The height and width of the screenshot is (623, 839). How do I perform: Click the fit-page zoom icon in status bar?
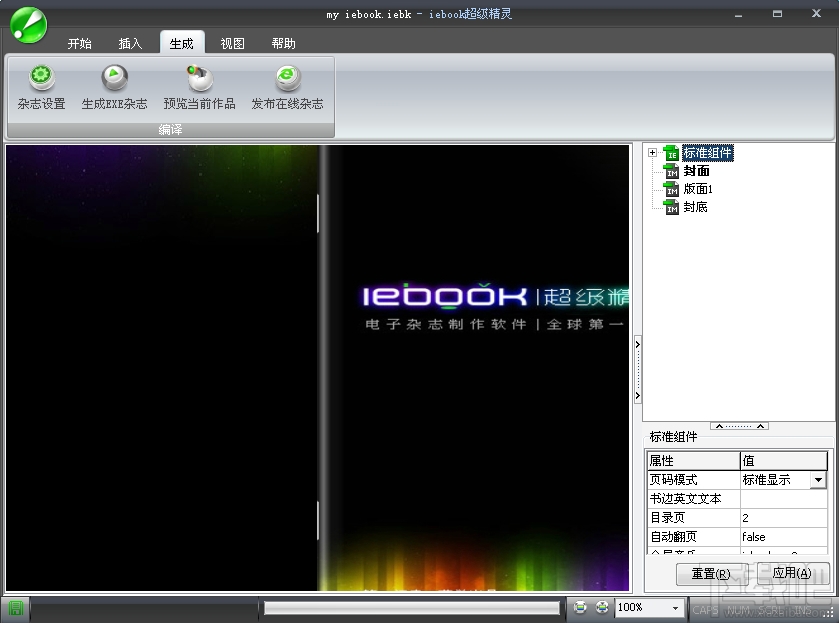click(602, 607)
